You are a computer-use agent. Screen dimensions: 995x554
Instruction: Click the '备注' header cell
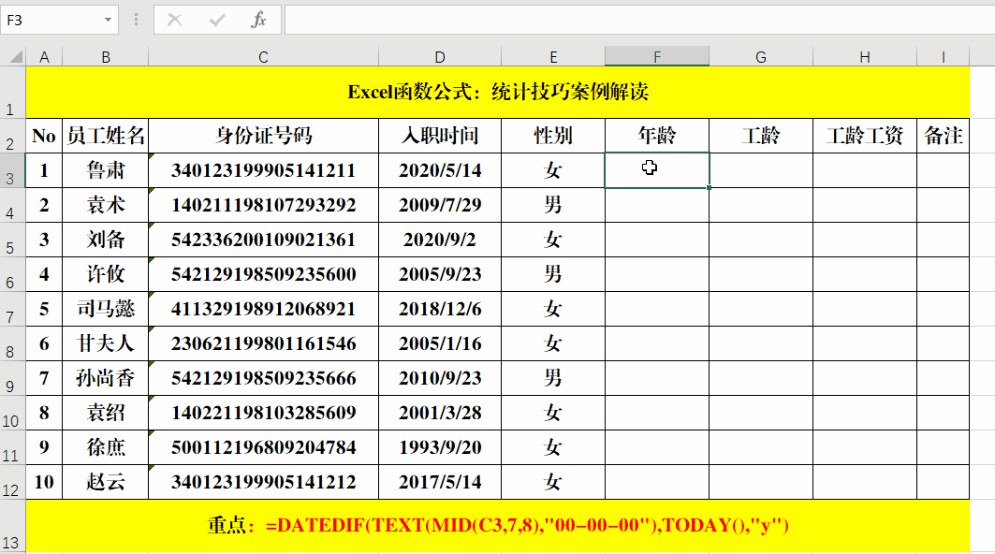point(943,136)
